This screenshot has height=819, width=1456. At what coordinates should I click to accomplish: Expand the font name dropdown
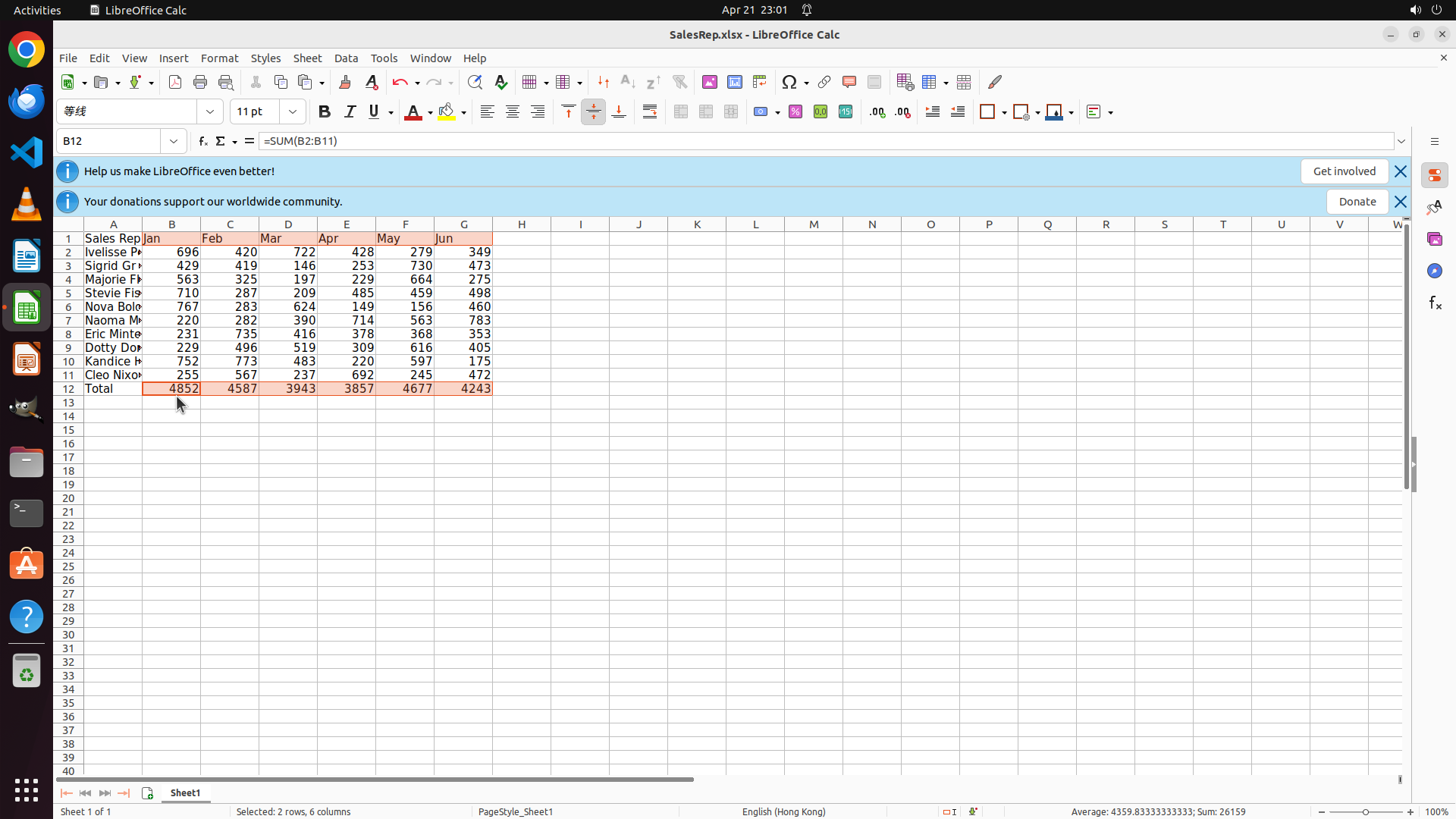pos(210,111)
